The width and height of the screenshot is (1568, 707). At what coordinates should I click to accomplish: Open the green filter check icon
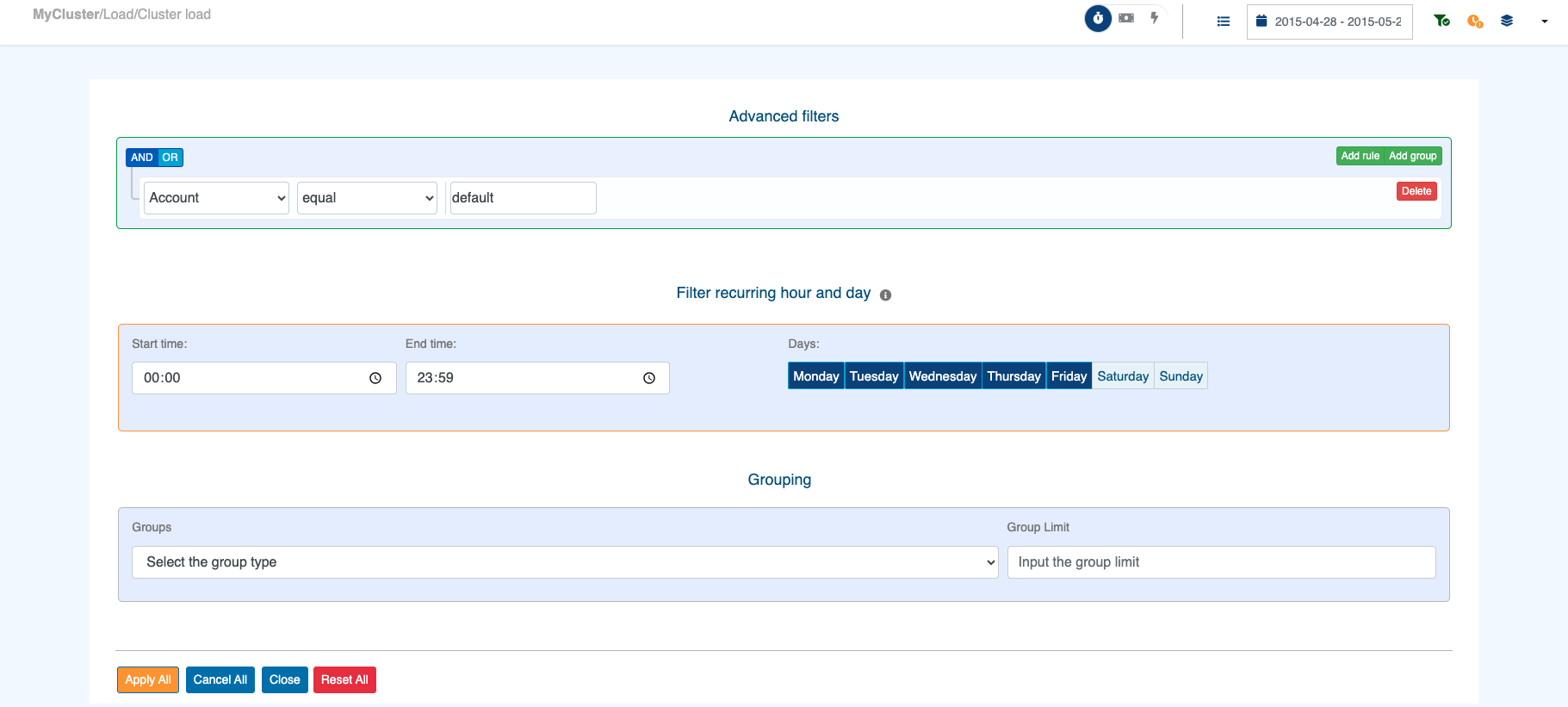1441,21
